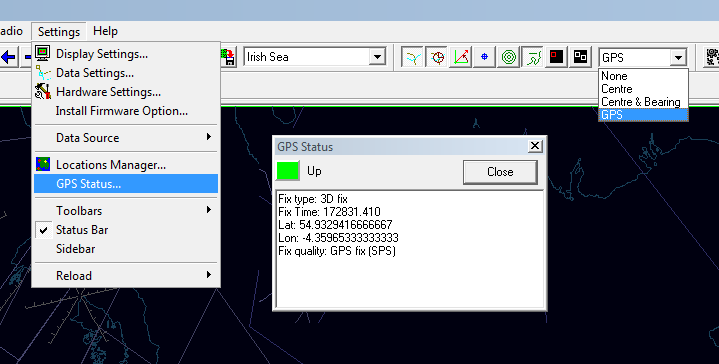Click the blue back arrow toolbar icon
Viewport: 719px width, 364px height.
[8, 57]
